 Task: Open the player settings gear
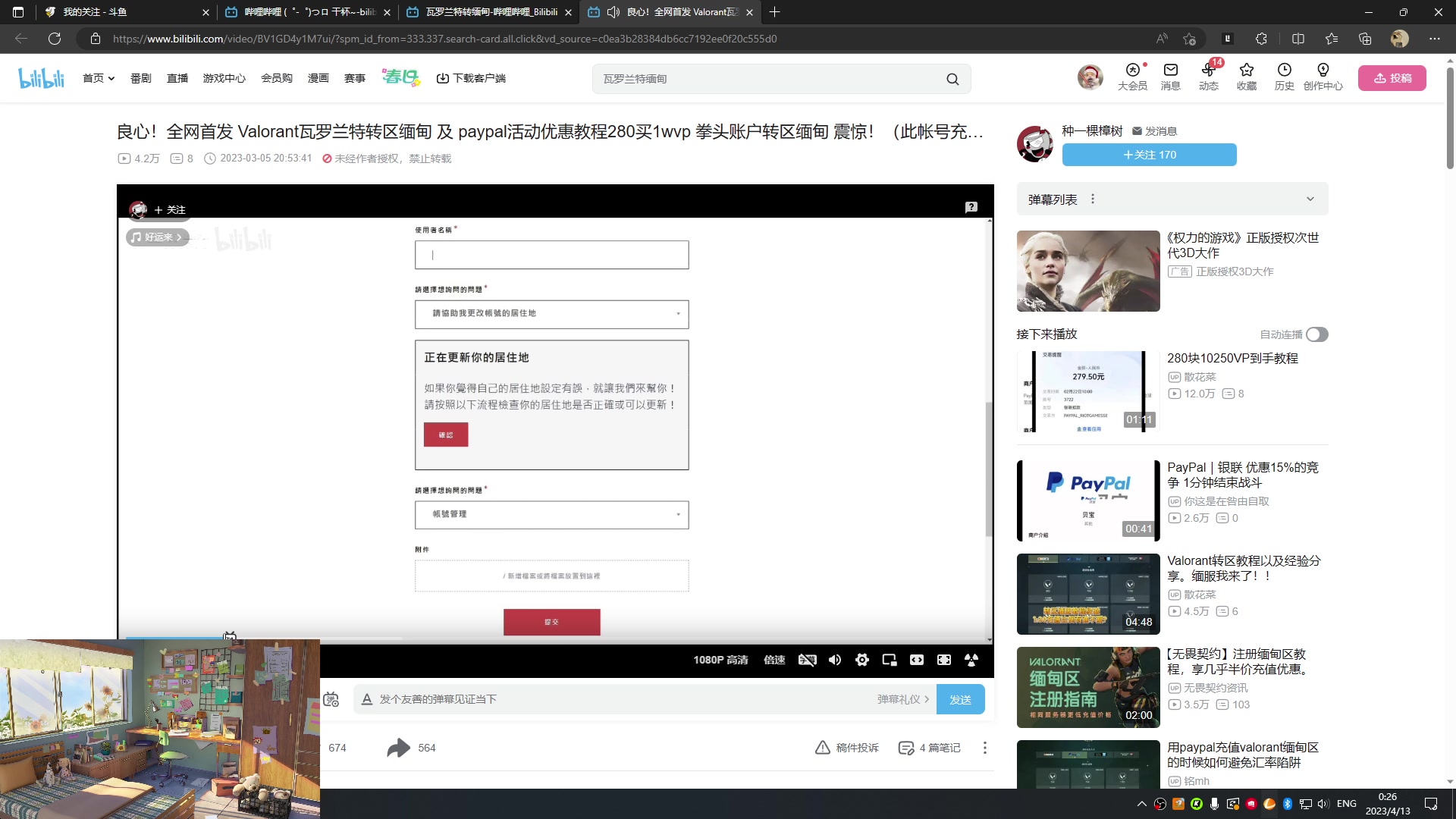pyautogui.click(x=862, y=660)
